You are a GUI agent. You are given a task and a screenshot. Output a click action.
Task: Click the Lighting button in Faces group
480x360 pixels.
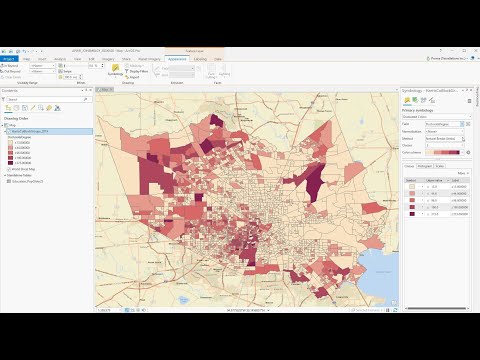pos(224,71)
